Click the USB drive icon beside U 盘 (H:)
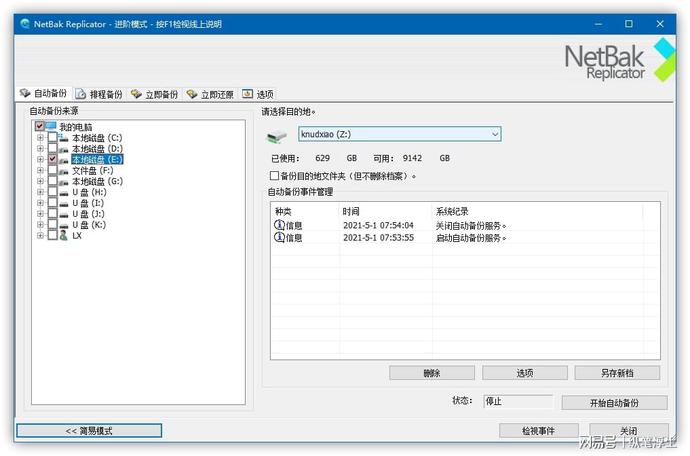Image resolution: width=690 pixels, height=456 pixels. pos(64,192)
